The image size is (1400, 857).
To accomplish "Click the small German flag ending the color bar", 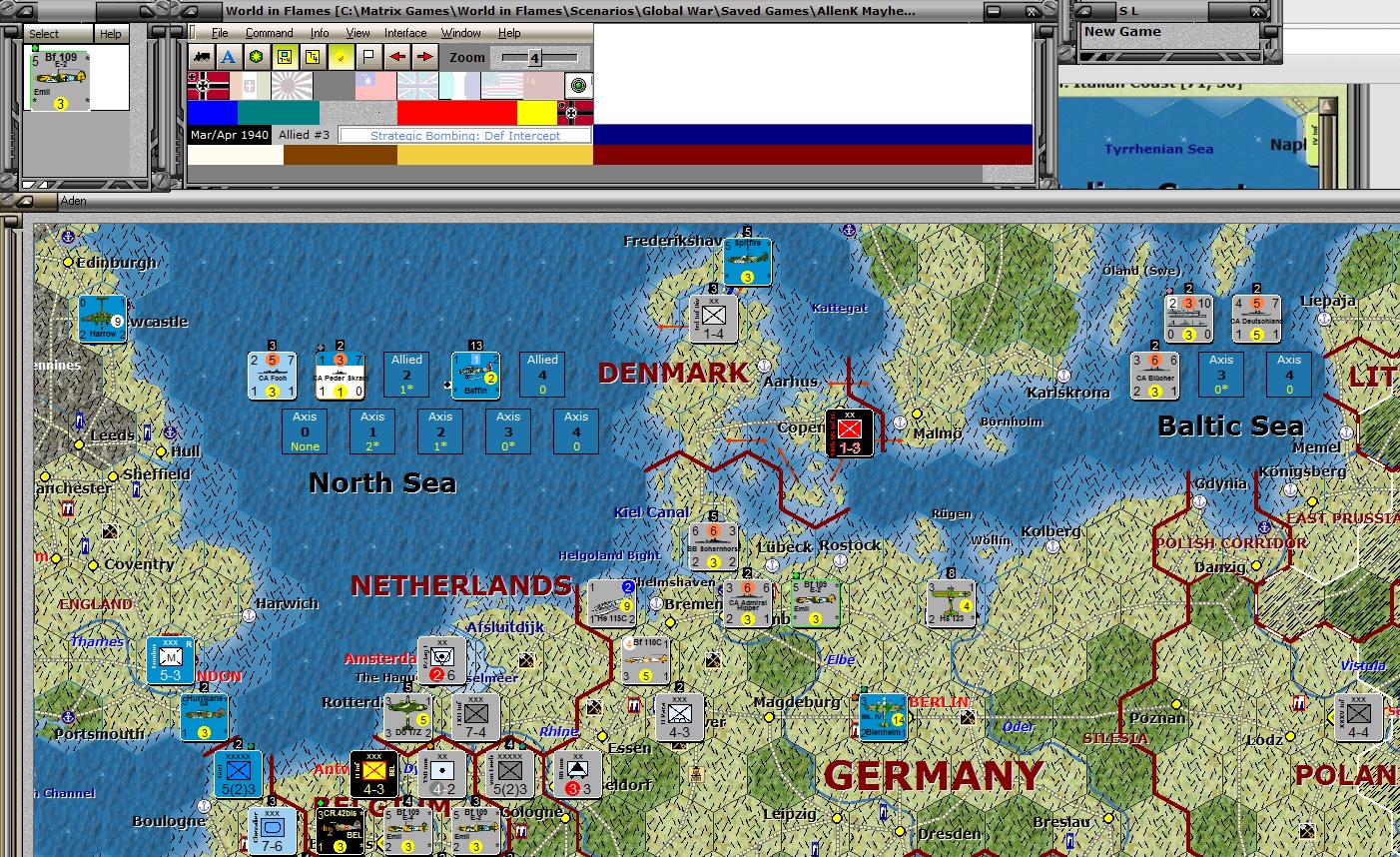I will pos(575,112).
